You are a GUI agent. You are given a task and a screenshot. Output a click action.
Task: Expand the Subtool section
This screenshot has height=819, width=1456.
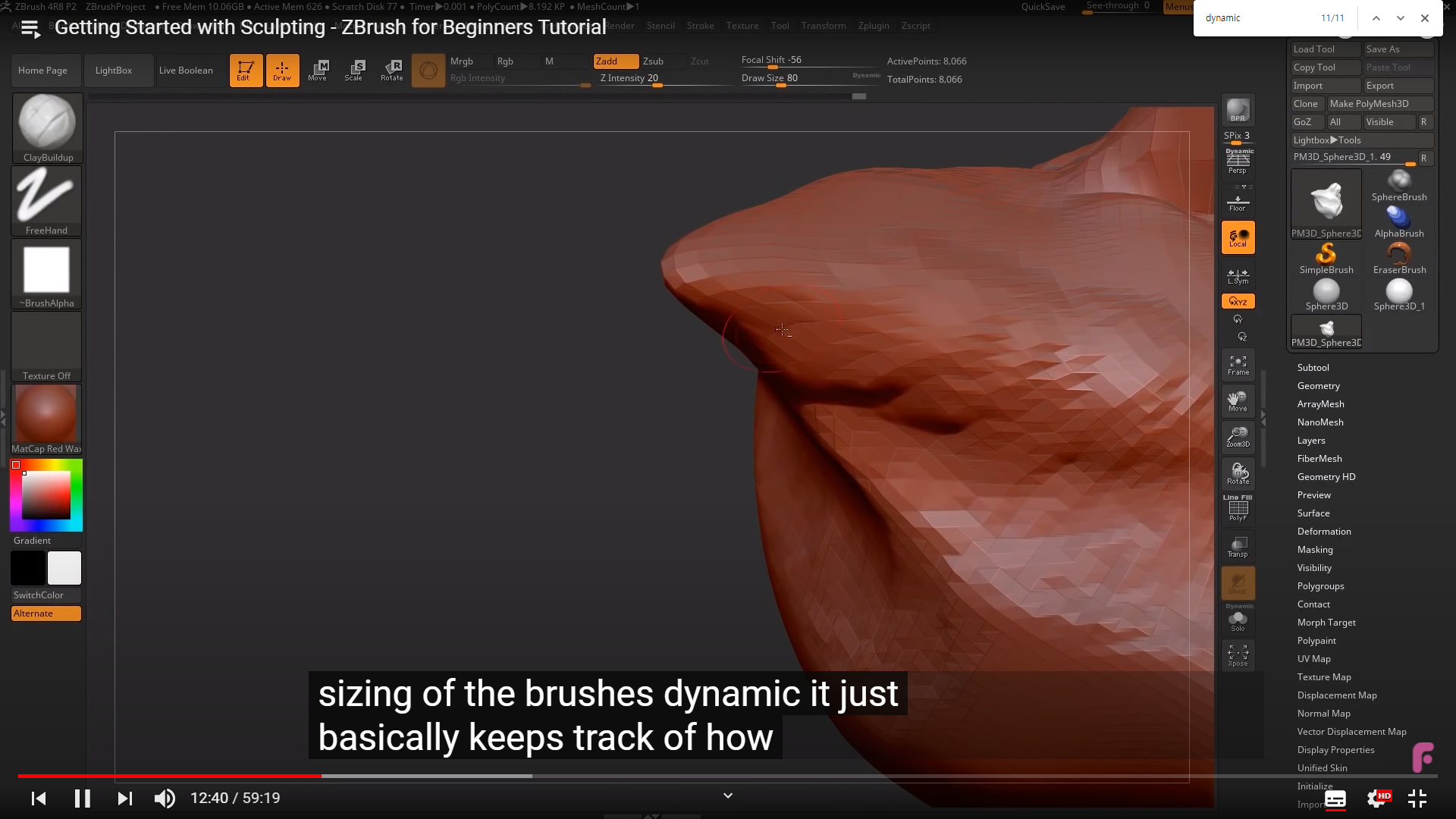coord(1313,368)
